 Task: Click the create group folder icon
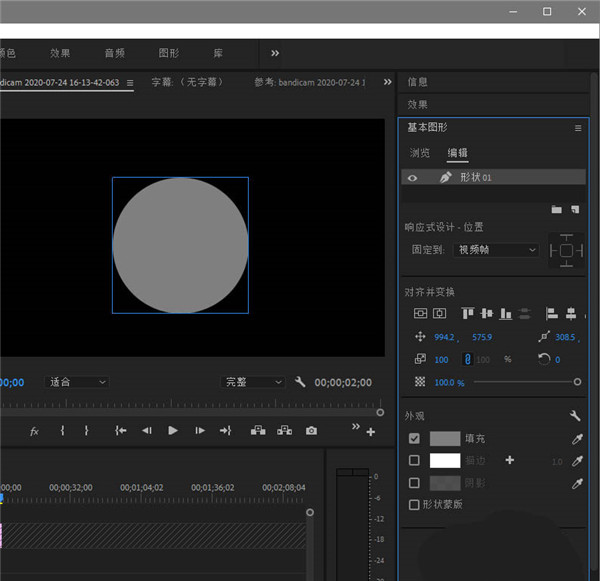point(557,209)
